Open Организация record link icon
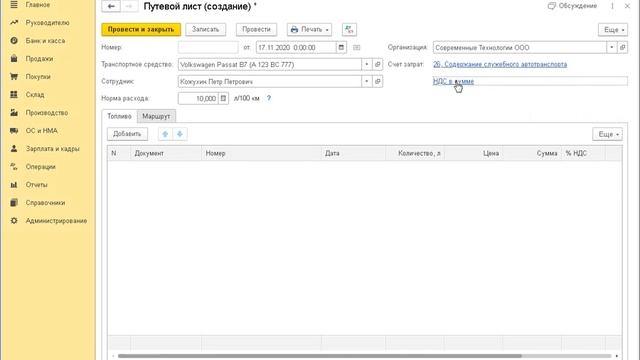640x360 pixels. click(622, 47)
